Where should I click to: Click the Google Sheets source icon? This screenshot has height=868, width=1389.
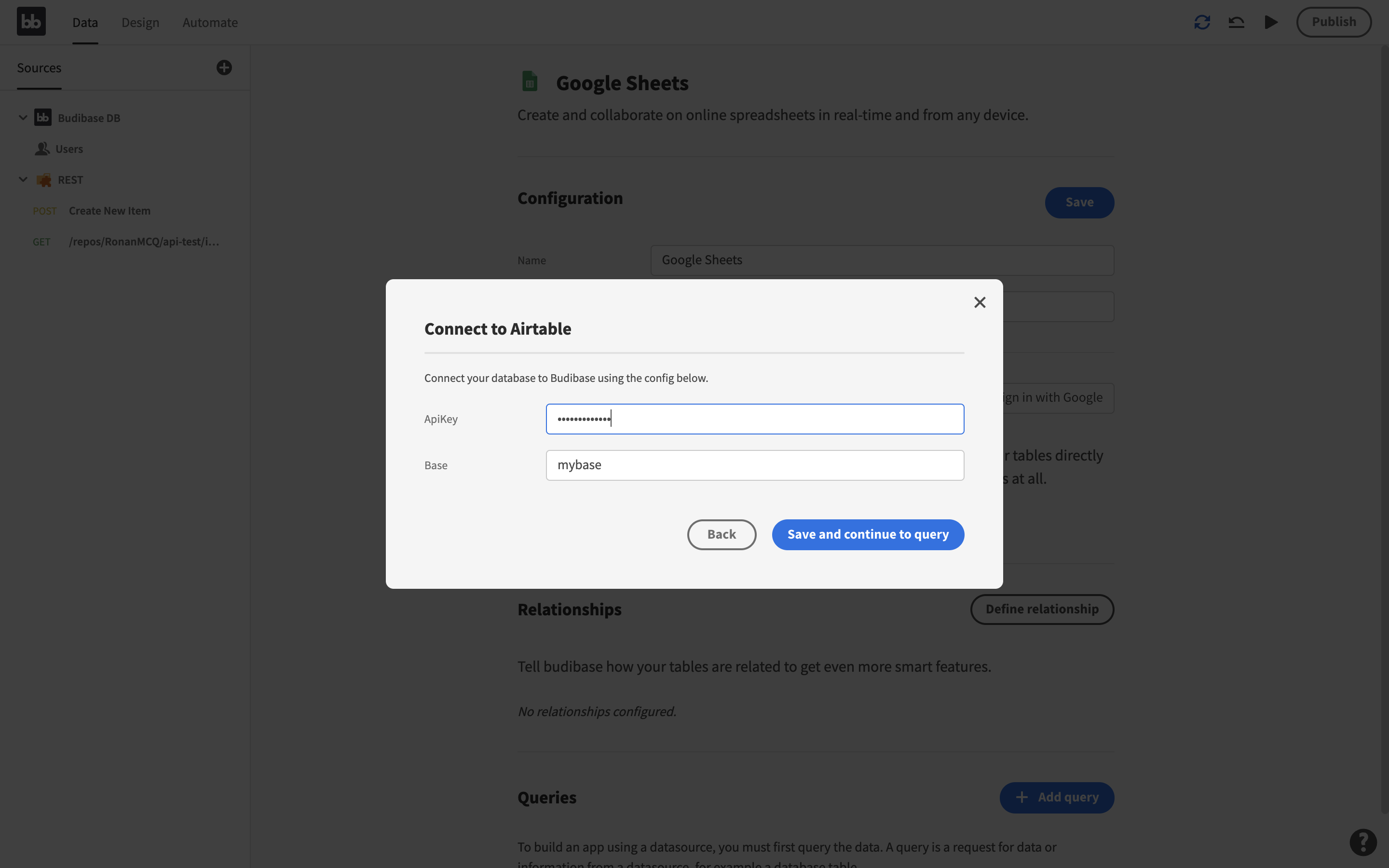point(529,82)
